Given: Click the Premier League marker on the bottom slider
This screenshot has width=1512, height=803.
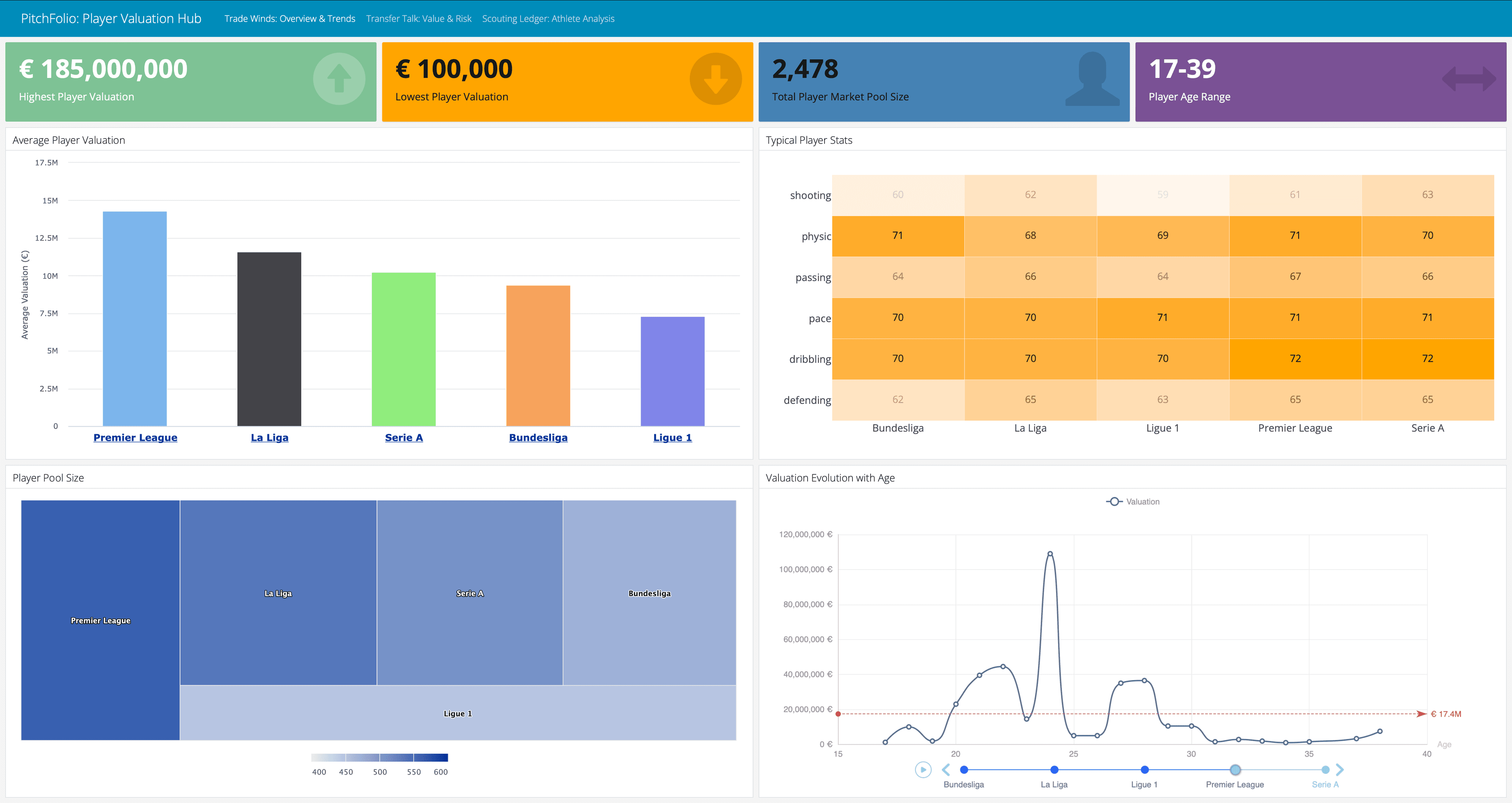Looking at the screenshot, I should pos(1235,770).
